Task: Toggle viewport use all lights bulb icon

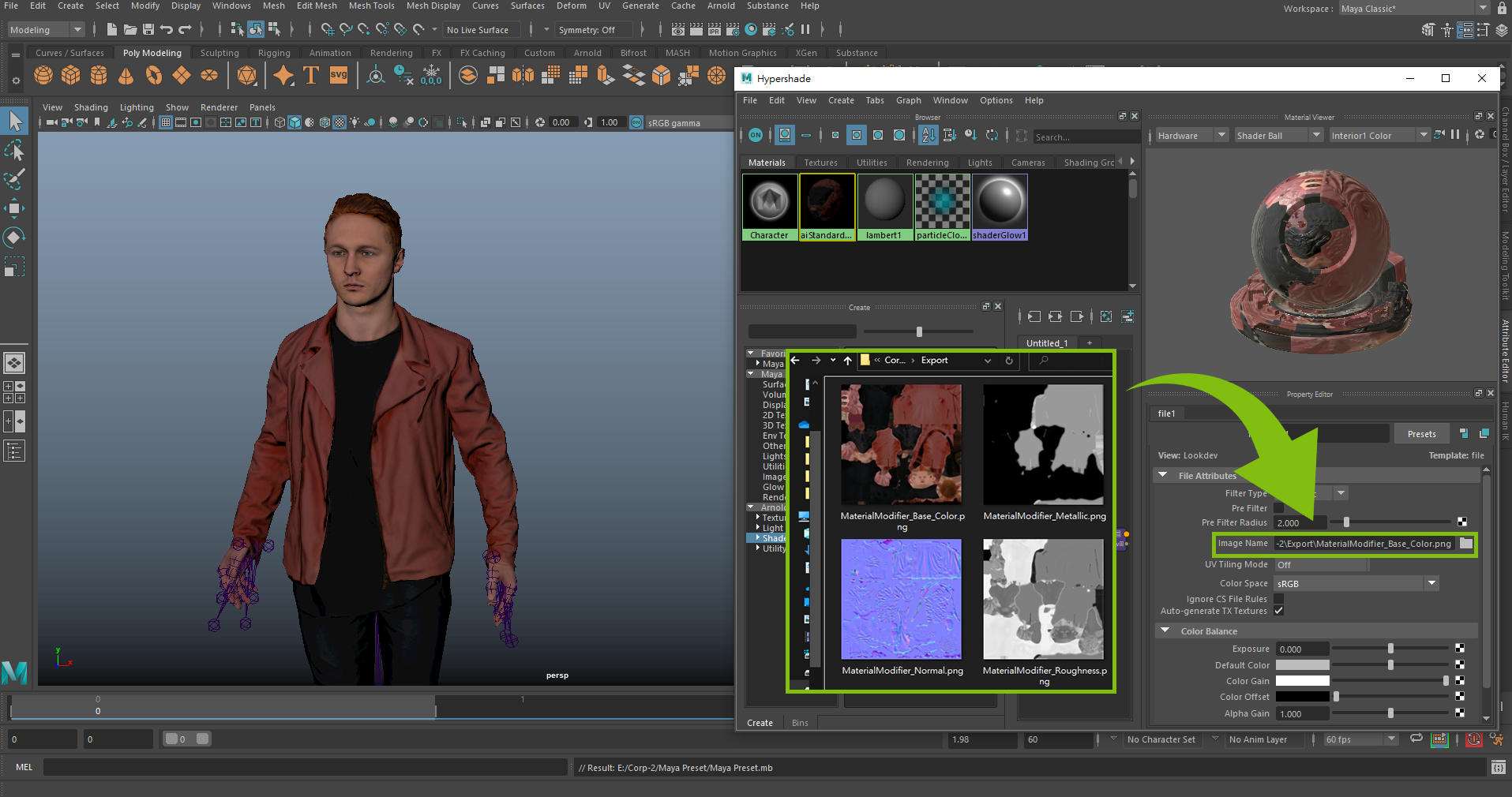Action: [355, 122]
